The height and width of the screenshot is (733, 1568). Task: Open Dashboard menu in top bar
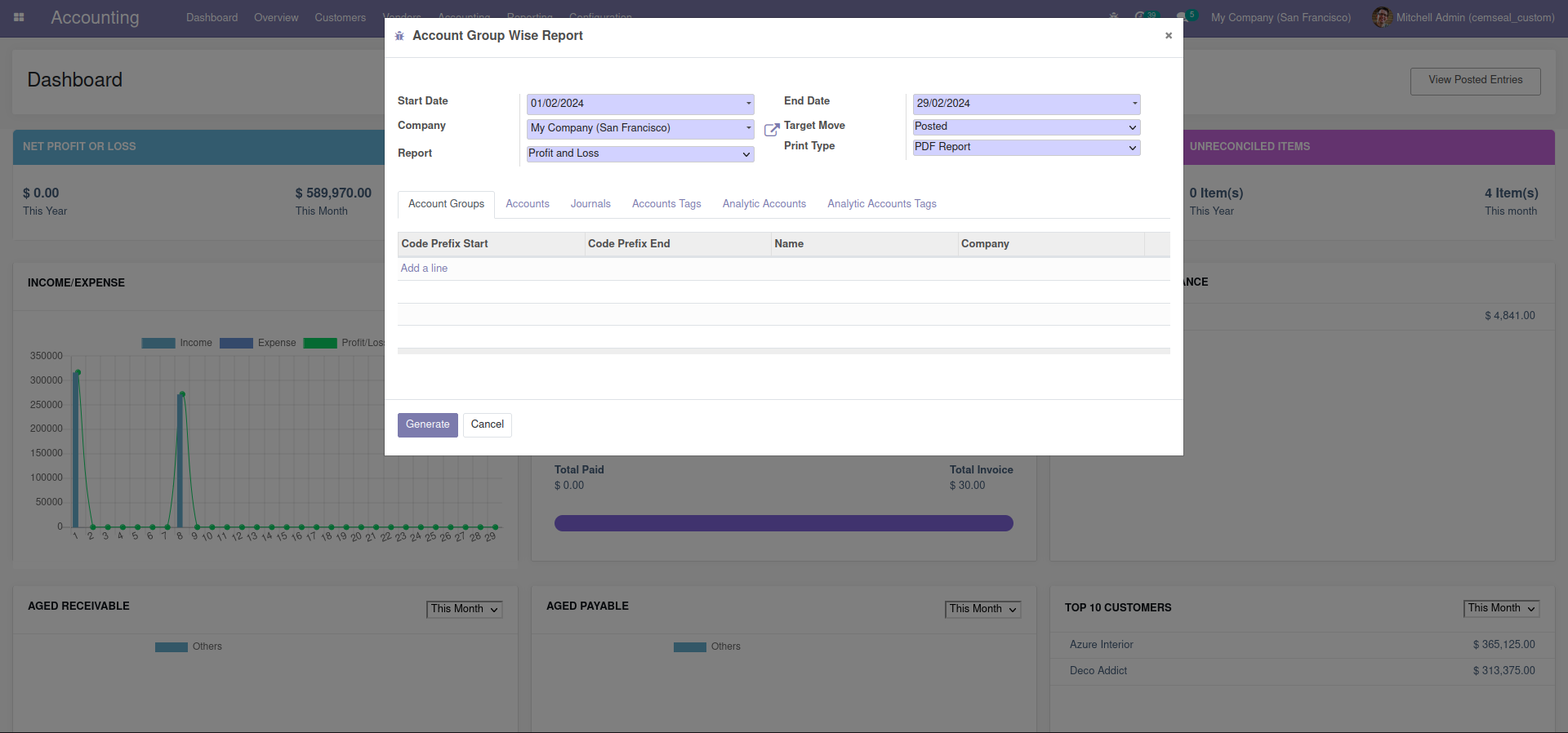pyautogui.click(x=212, y=17)
